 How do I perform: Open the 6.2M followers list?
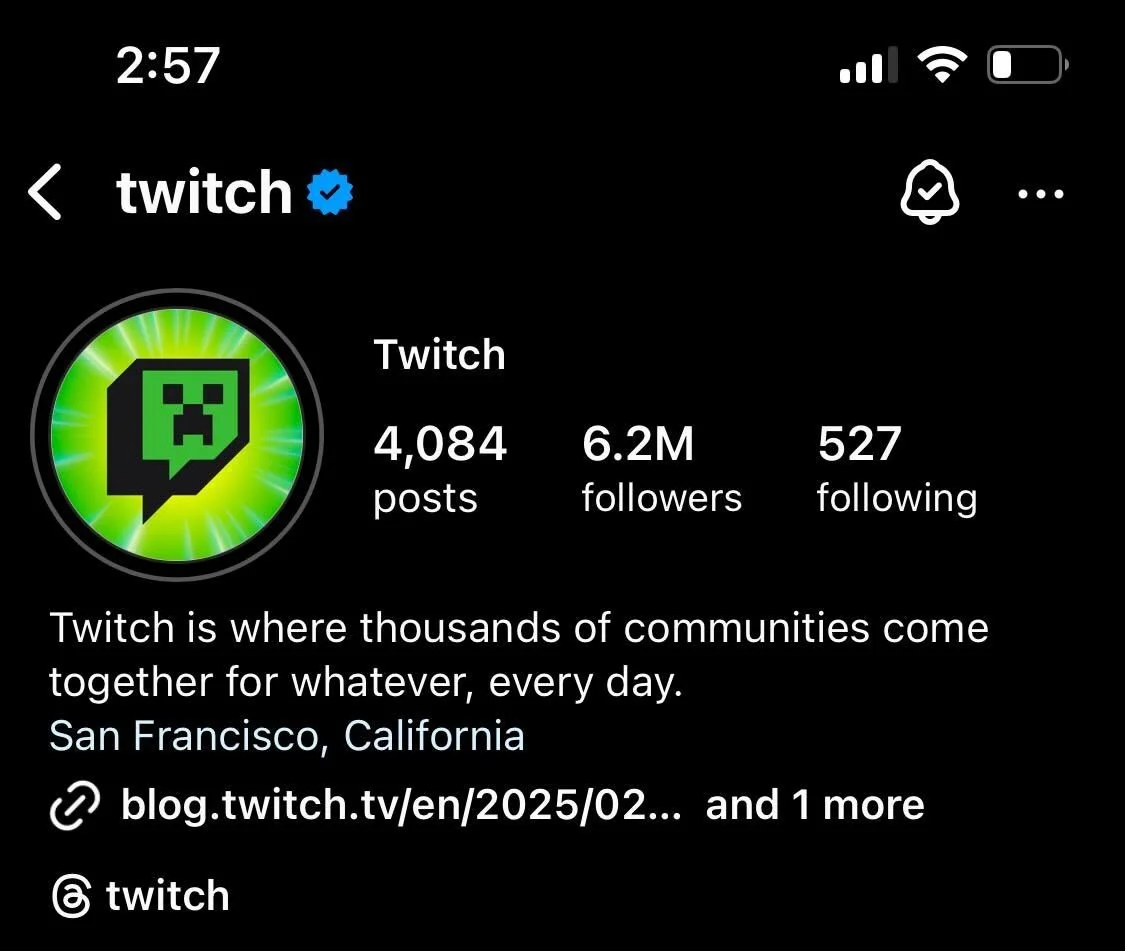tap(662, 469)
